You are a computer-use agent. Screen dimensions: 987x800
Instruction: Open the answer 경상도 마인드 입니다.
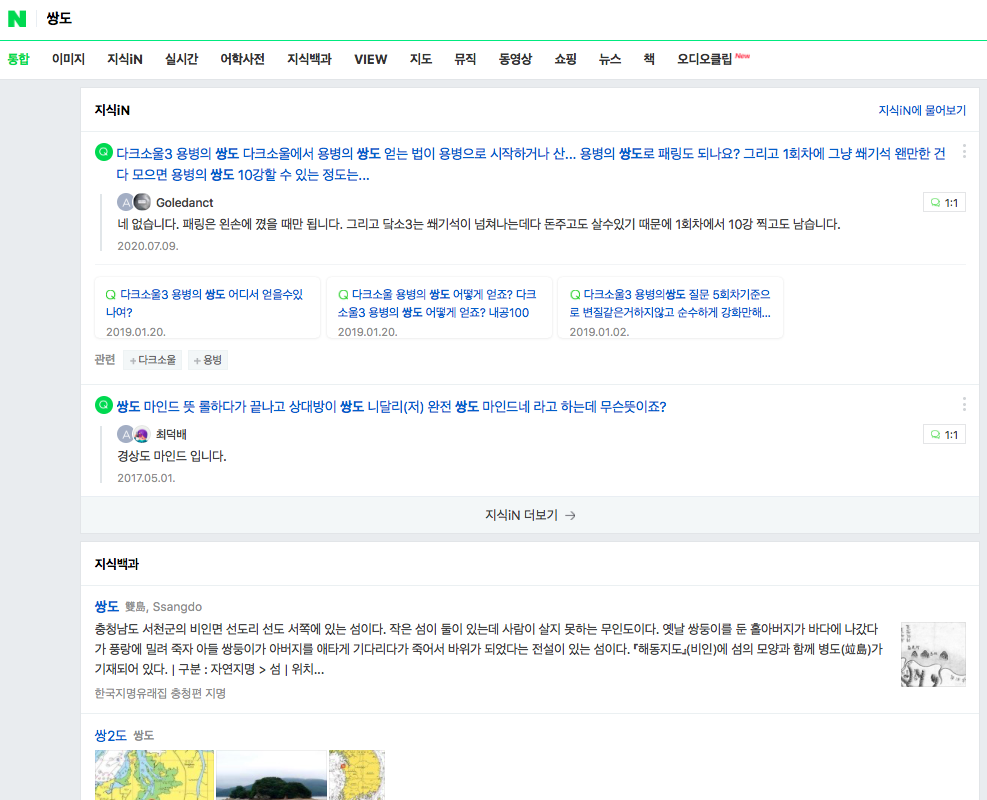(x=172, y=456)
